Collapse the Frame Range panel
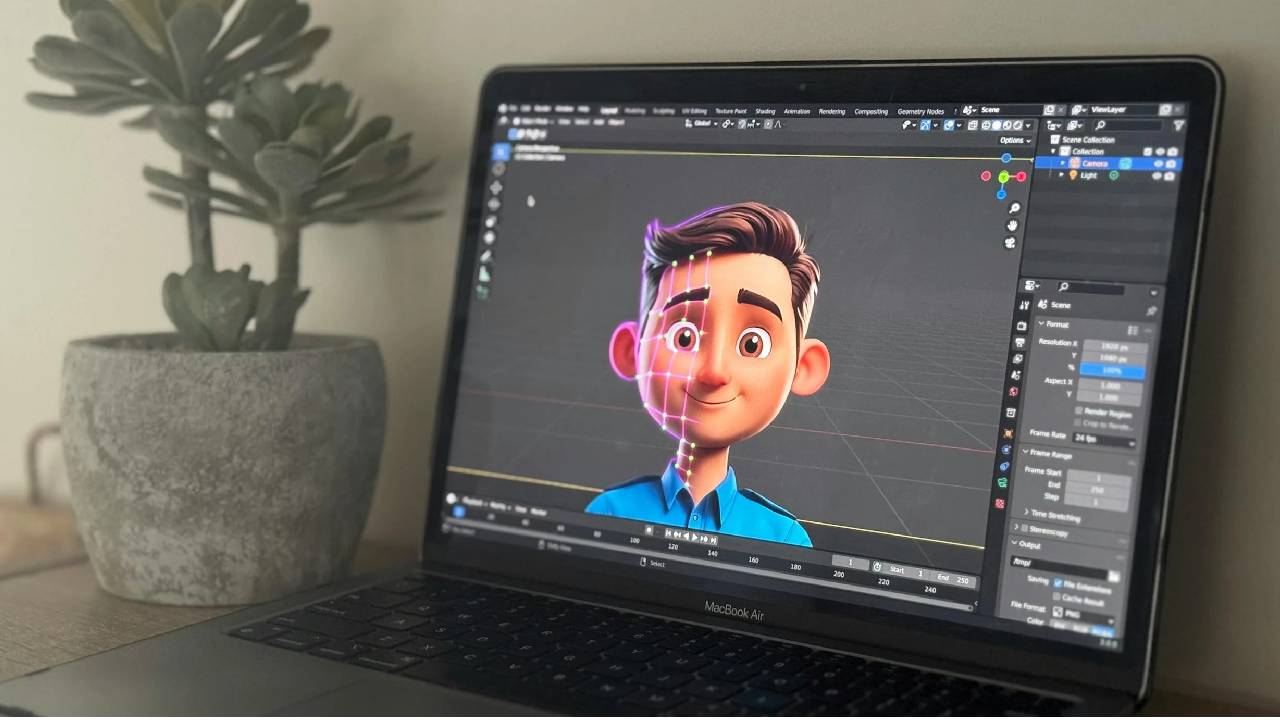The width and height of the screenshot is (1280, 720). tap(1026, 452)
